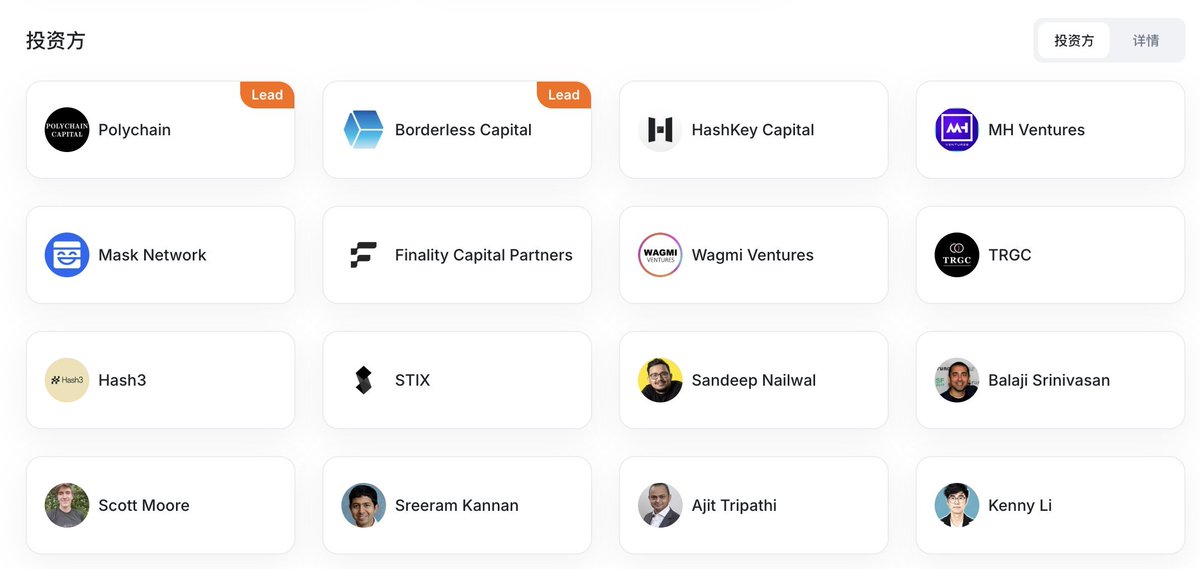Select the STIX black logo icon

(364, 380)
